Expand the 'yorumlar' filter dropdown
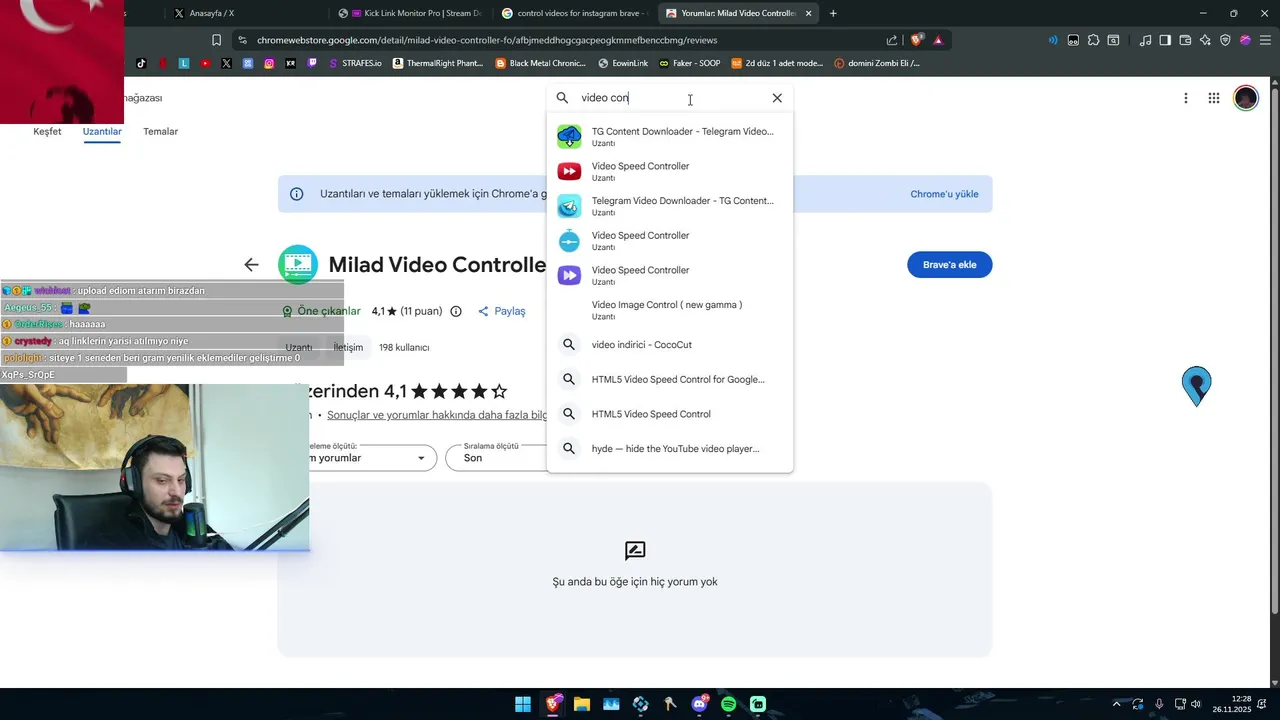 click(372, 458)
